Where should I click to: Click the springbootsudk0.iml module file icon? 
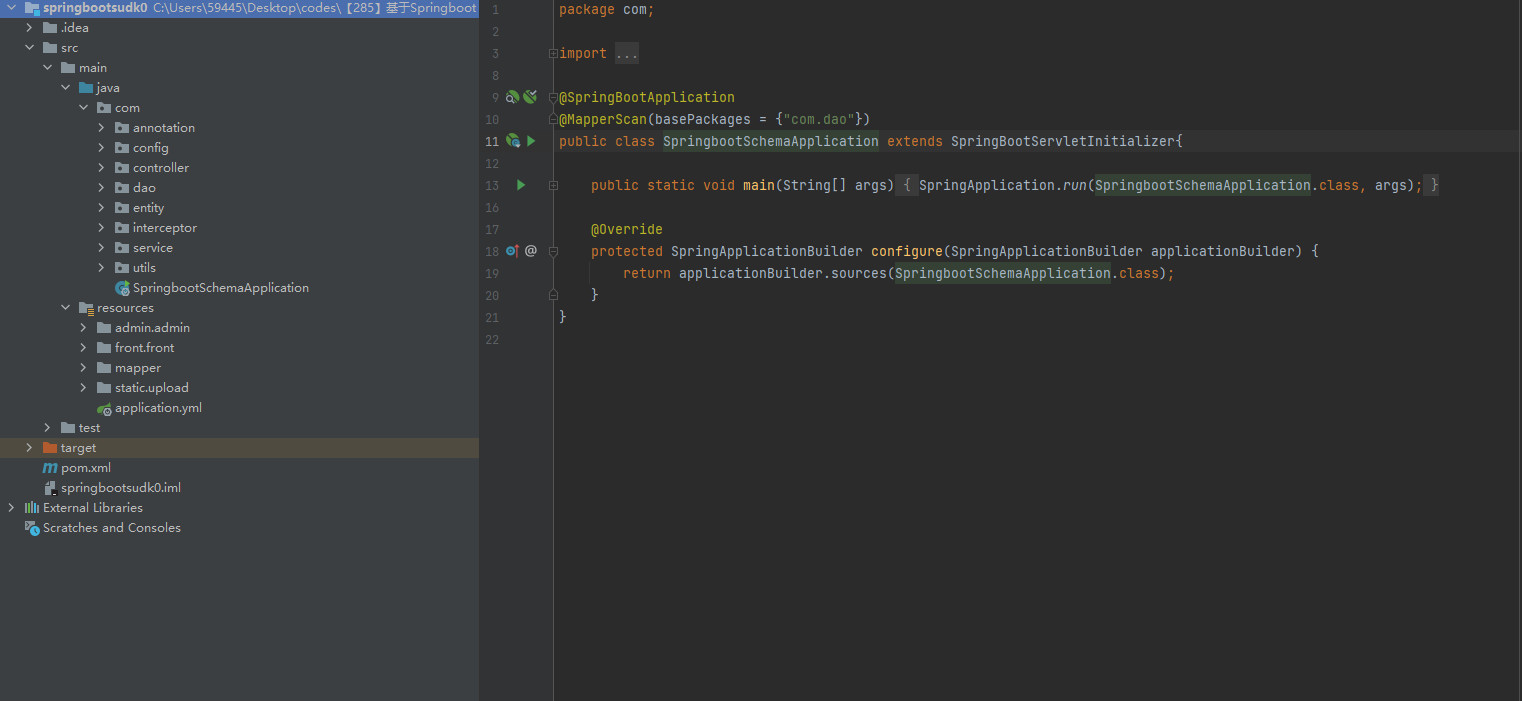click(50, 488)
